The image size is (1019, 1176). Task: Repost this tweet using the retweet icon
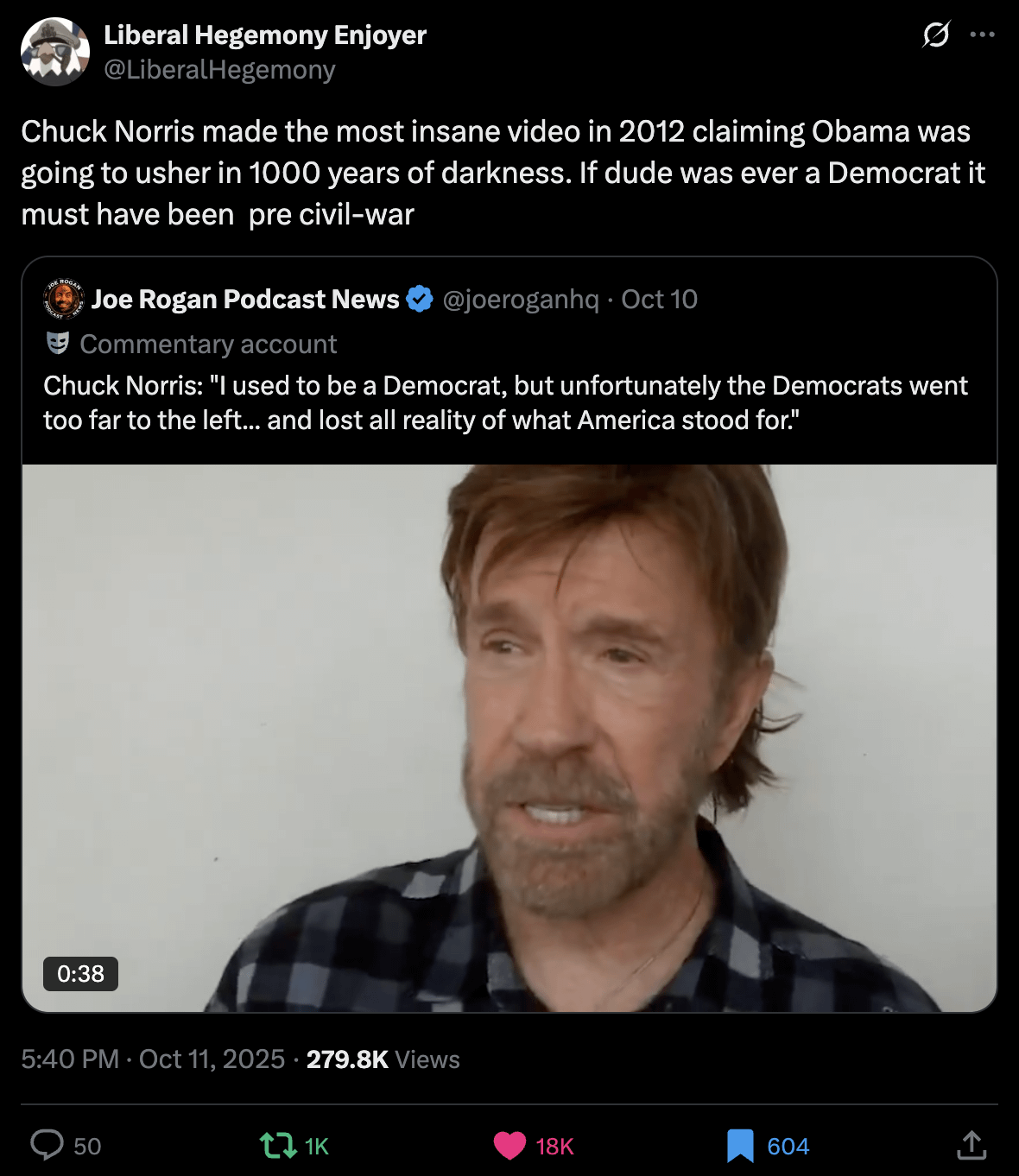(x=278, y=1146)
